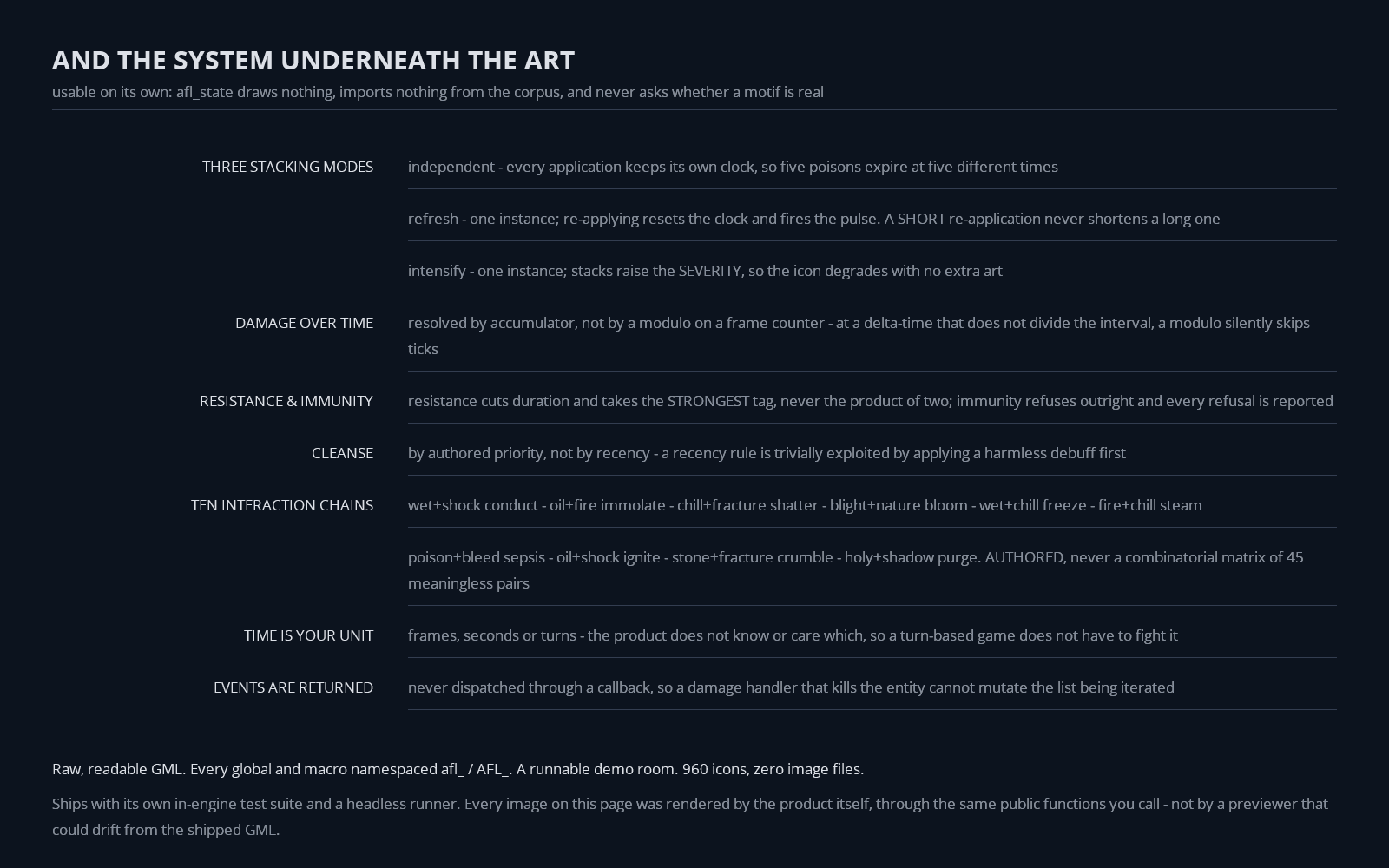This screenshot has width=1389, height=868.
Task: Select the 'DAMAGE OVER TIME' label
Action: (x=304, y=323)
